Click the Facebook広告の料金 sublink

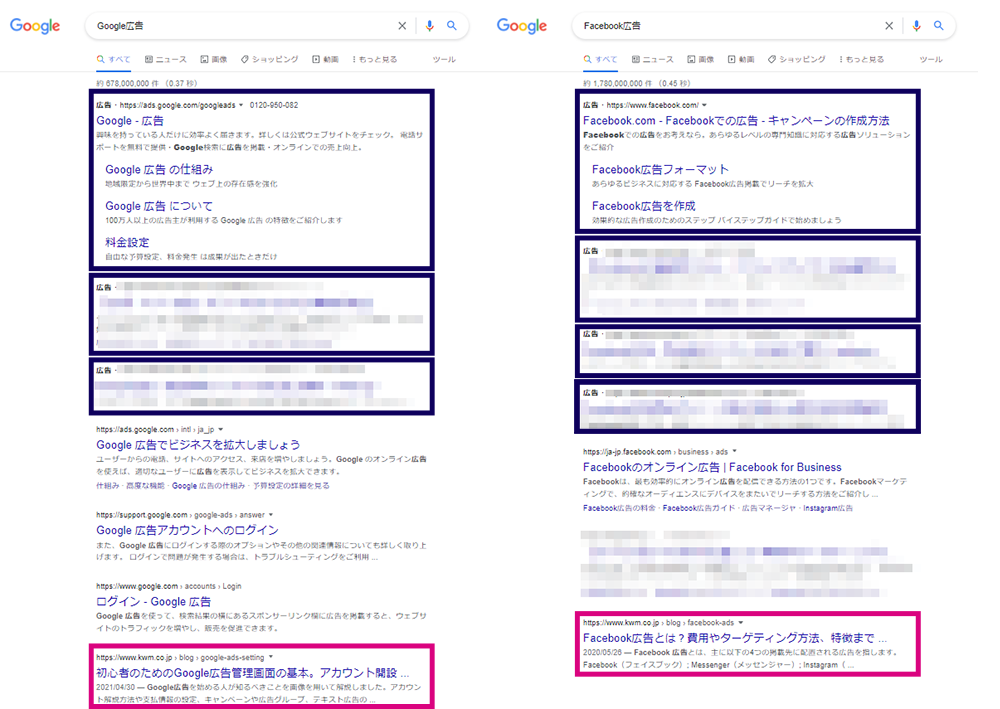pyautogui.click(x=619, y=508)
